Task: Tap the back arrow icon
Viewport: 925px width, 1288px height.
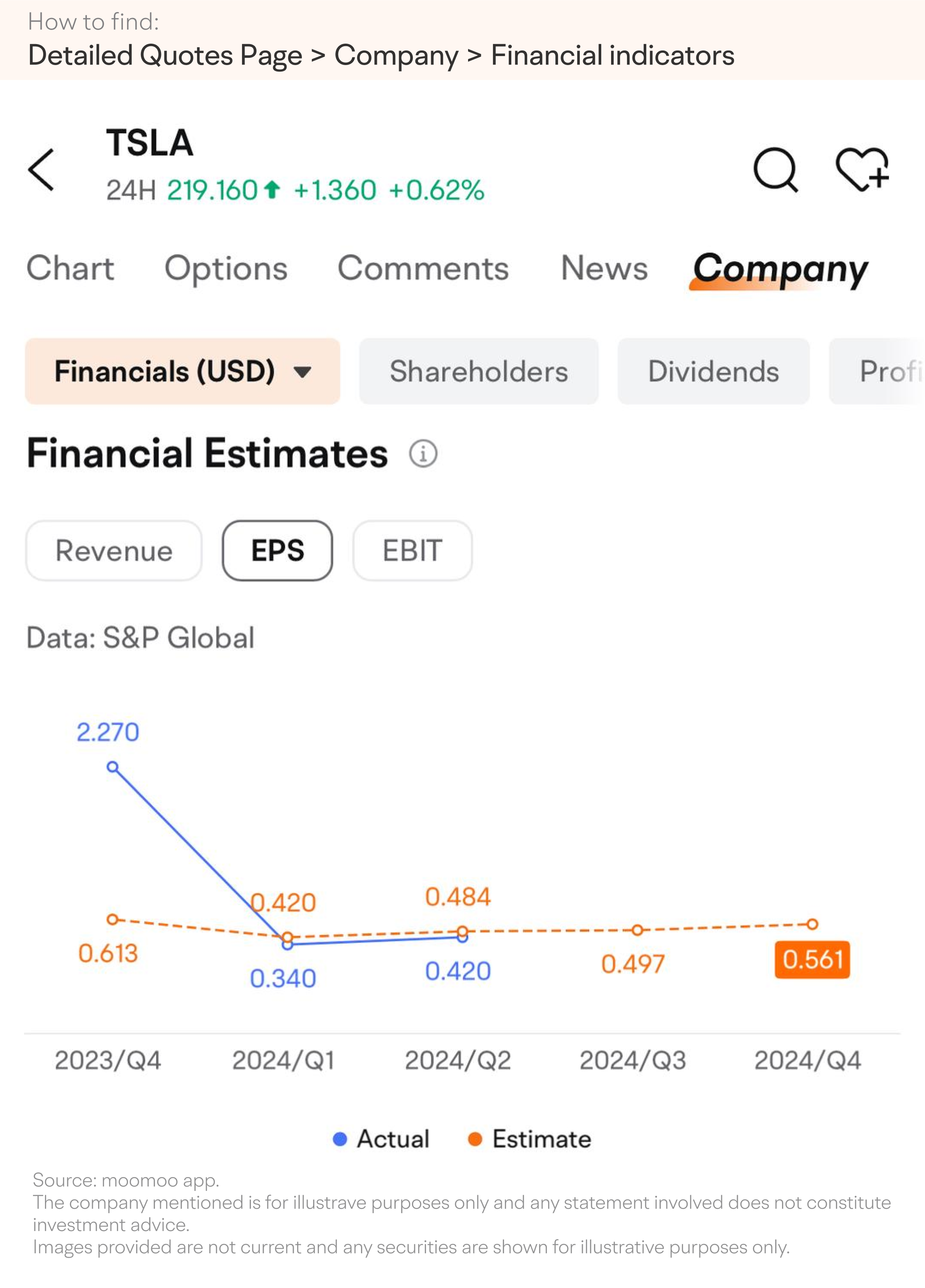Action: (x=42, y=170)
